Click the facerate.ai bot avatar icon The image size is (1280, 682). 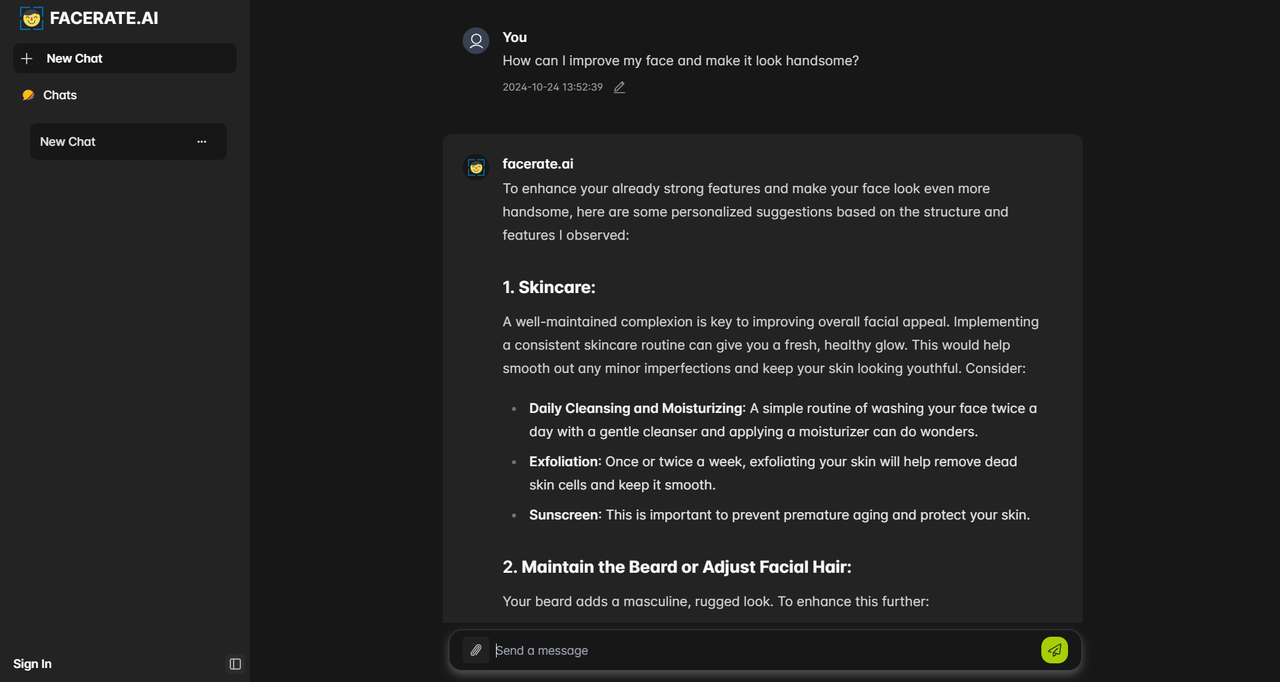coord(476,167)
